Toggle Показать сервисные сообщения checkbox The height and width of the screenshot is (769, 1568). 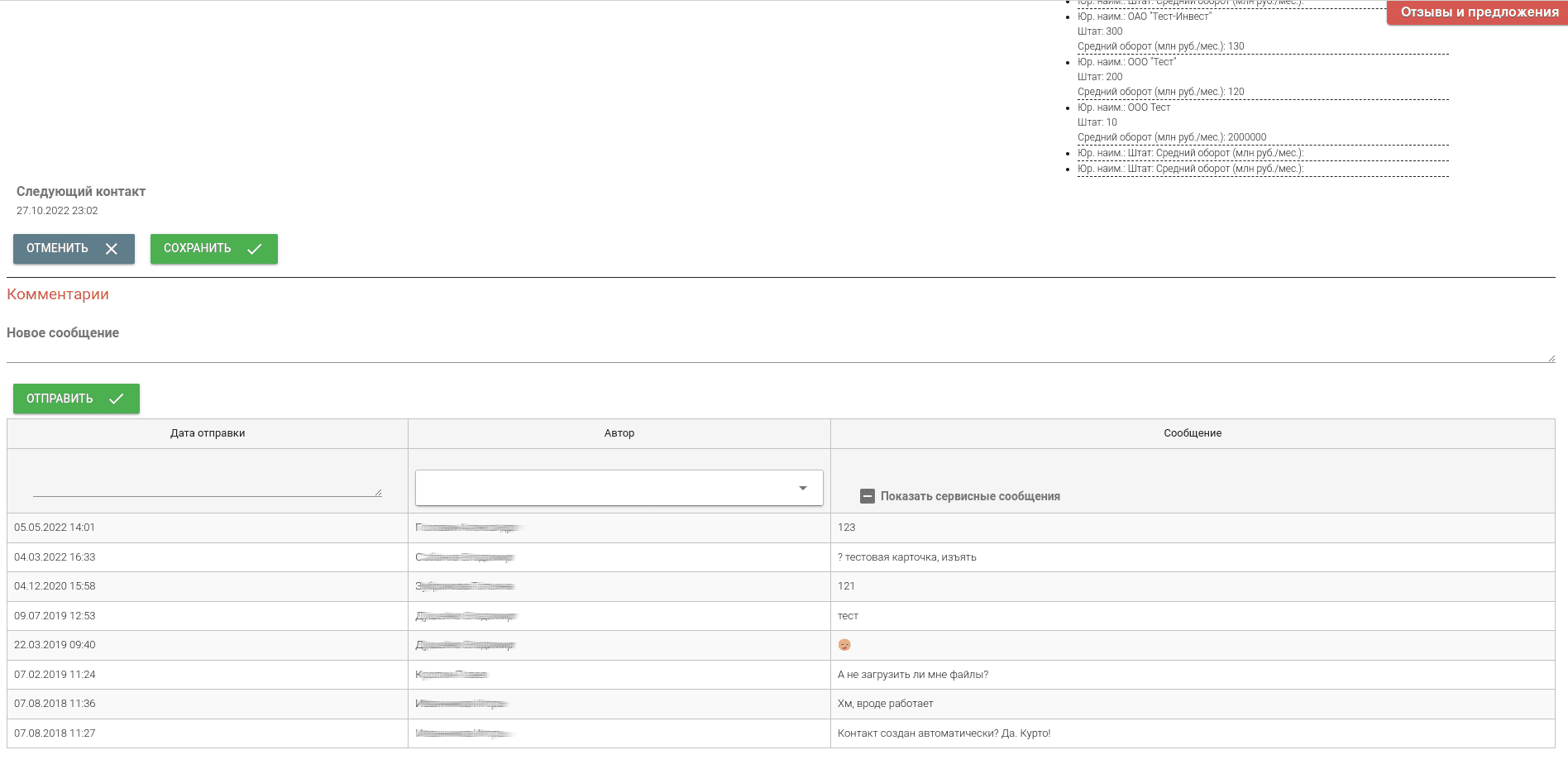[x=868, y=496]
